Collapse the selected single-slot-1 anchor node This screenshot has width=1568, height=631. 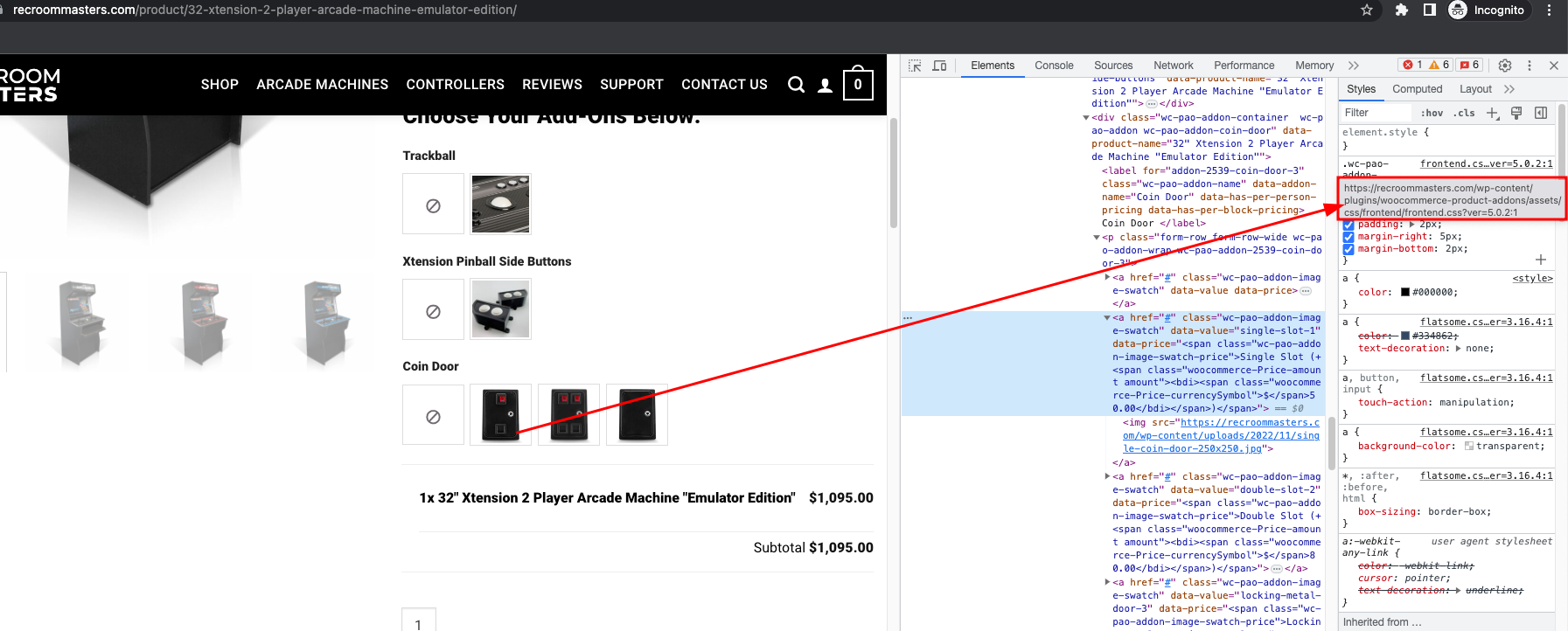(x=1107, y=318)
